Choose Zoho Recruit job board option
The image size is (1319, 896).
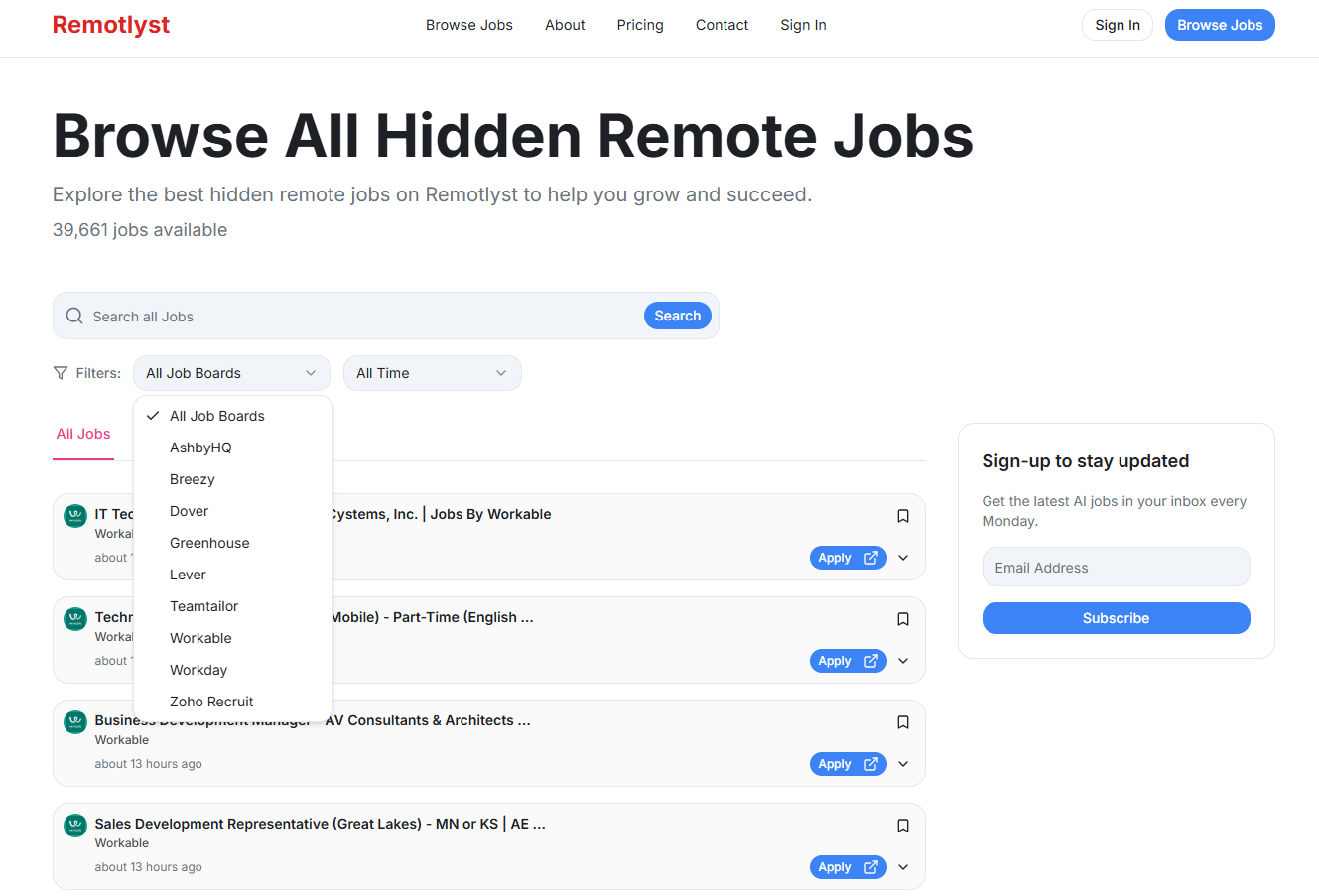pos(233,702)
